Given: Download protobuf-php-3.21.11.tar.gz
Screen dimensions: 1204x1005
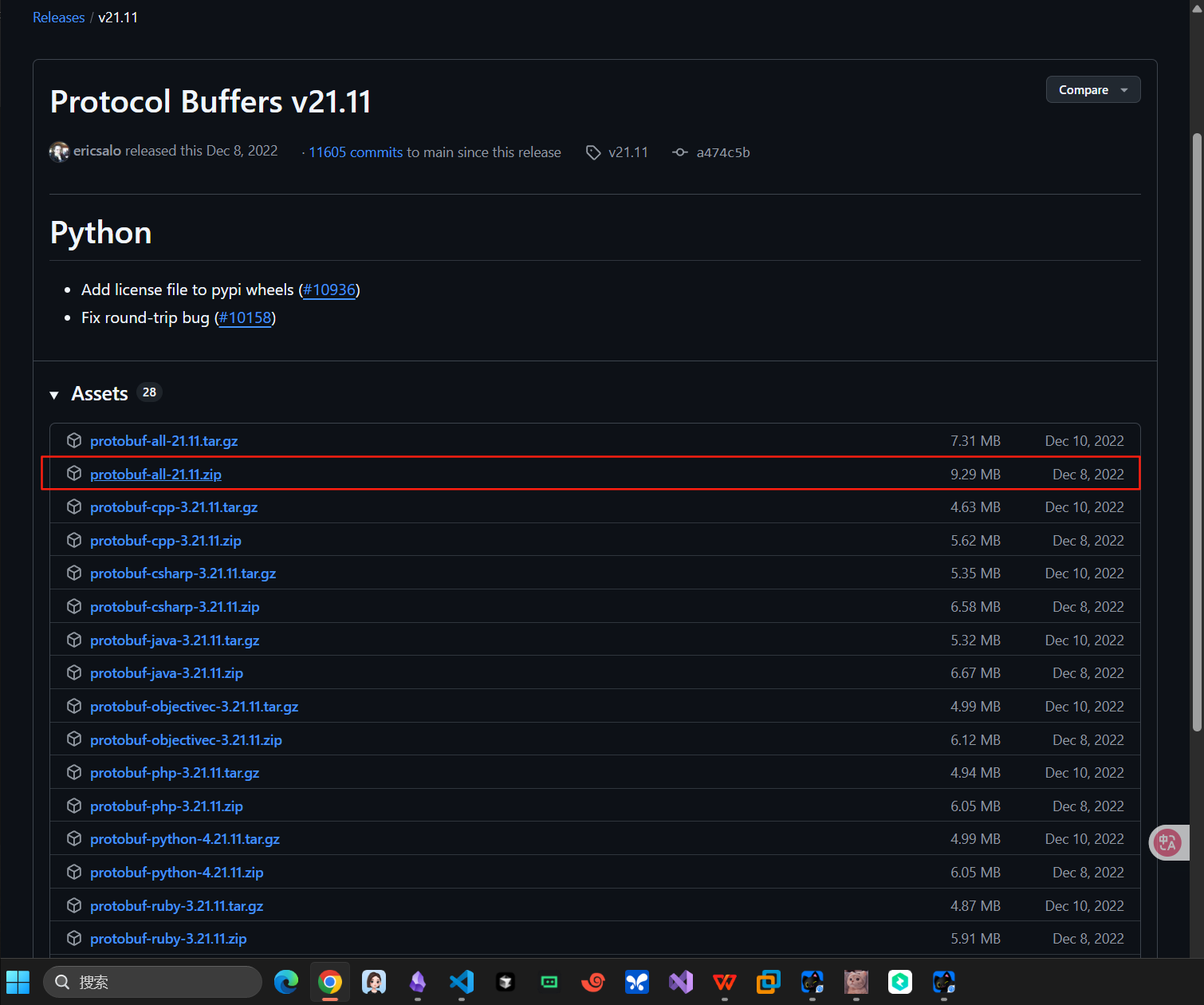Looking at the screenshot, I should 175,773.
